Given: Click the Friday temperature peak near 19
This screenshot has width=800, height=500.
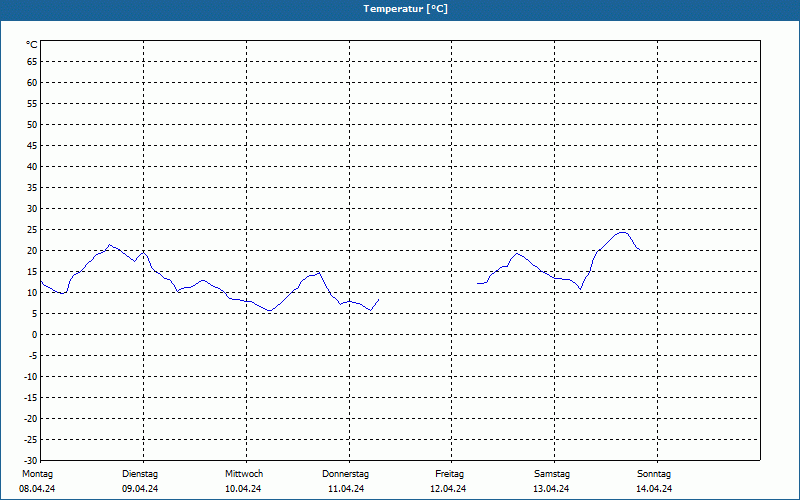Looking at the screenshot, I should pyautogui.click(x=517, y=253).
